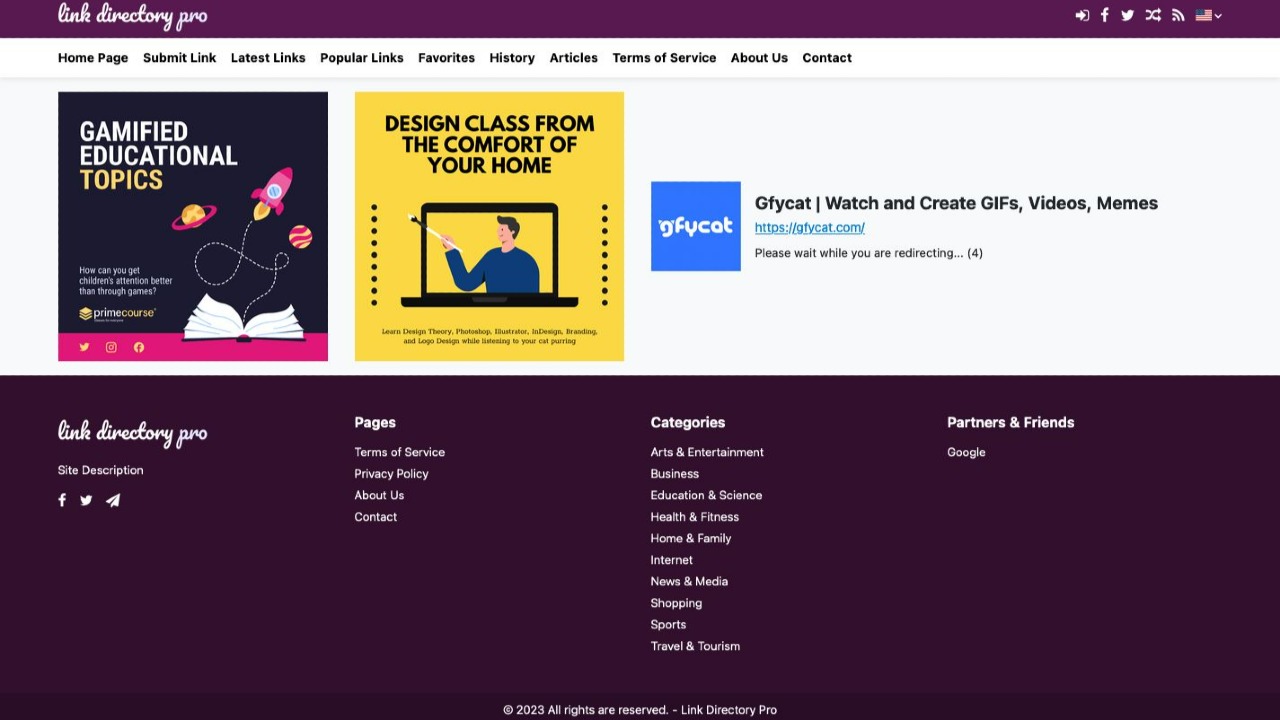The image size is (1280, 720).
Task: Open the Gfycat logo thumbnail
Action: (695, 225)
